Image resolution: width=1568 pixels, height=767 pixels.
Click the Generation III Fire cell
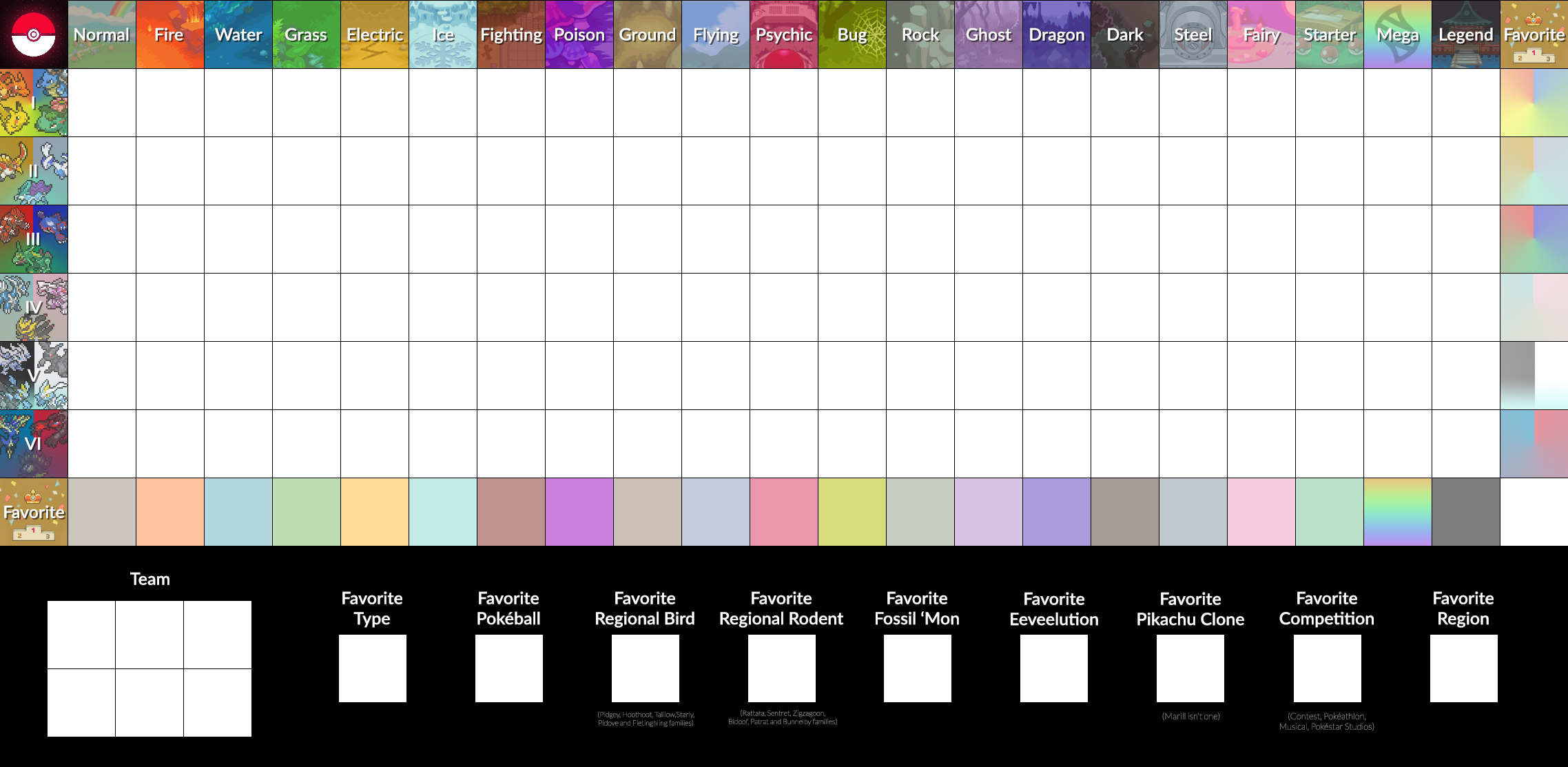click(170, 239)
